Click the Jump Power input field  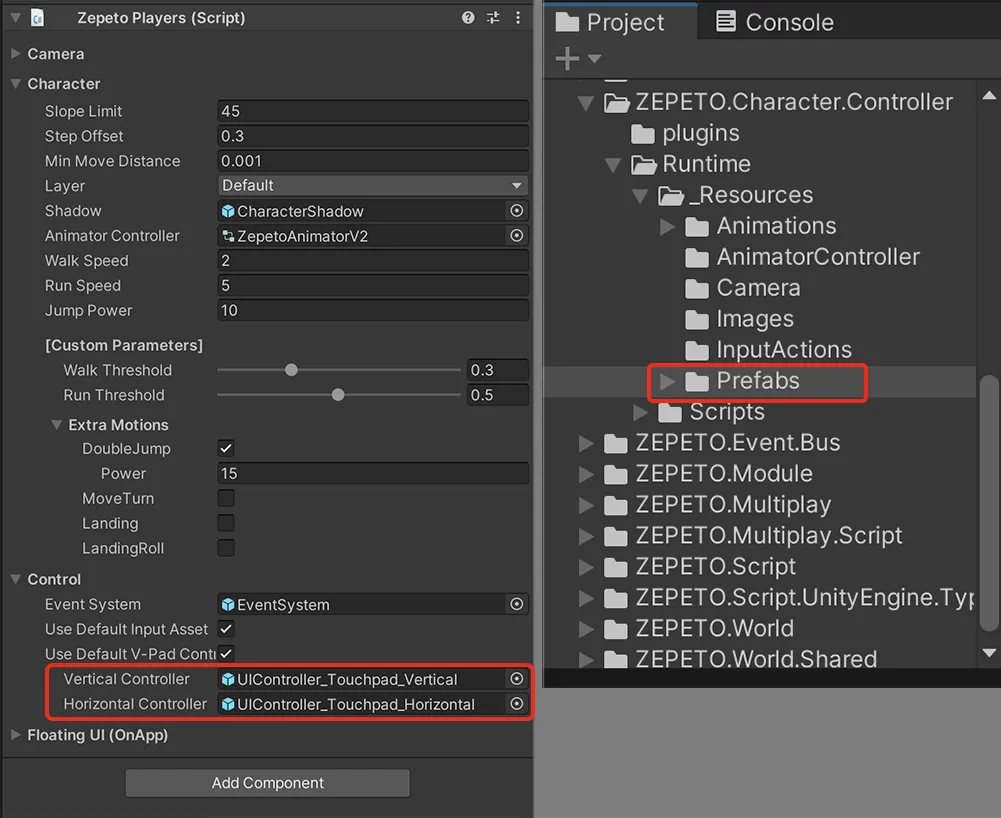click(x=373, y=310)
